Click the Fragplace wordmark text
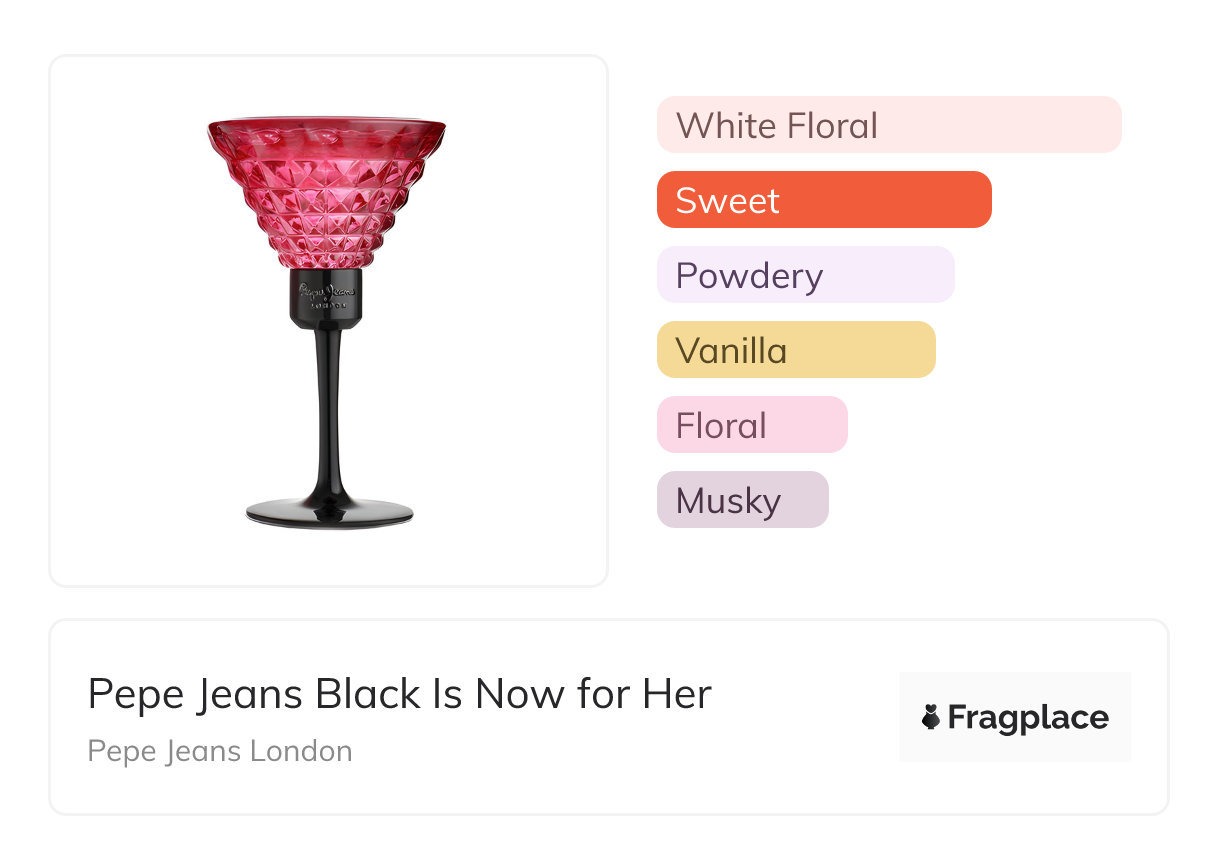This screenshot has width=1218, height=864. coord(1028,718)
